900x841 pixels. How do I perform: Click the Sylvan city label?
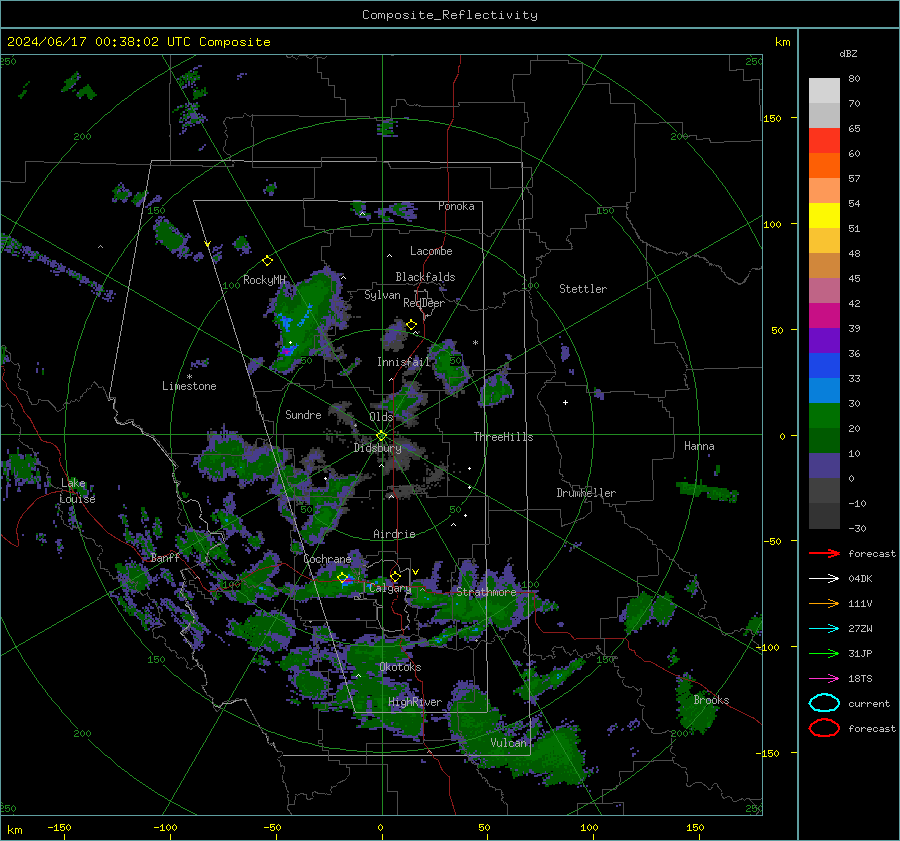tap(382, 295)
